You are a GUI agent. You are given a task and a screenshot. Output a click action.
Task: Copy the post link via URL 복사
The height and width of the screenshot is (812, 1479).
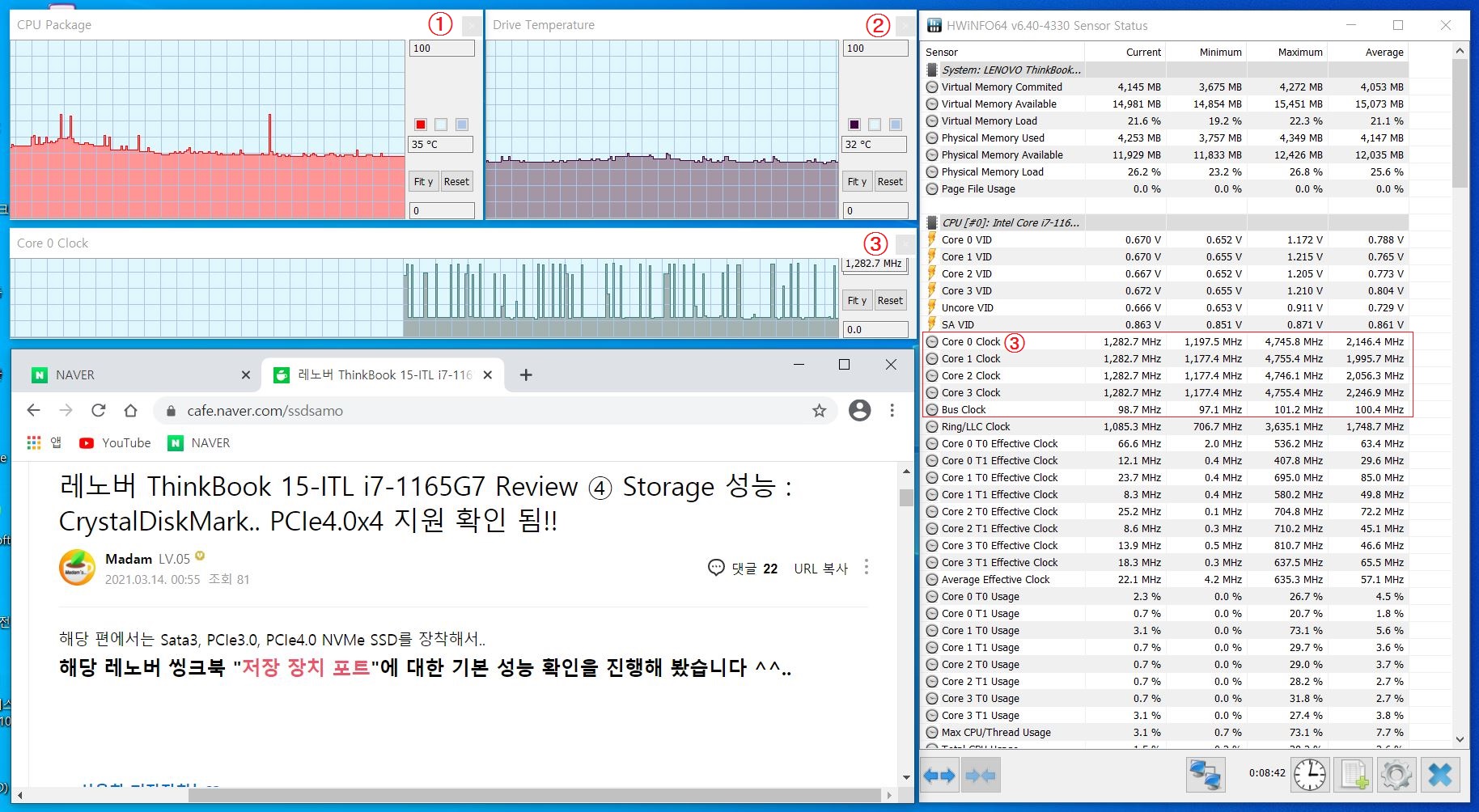[x=820, y=568]
